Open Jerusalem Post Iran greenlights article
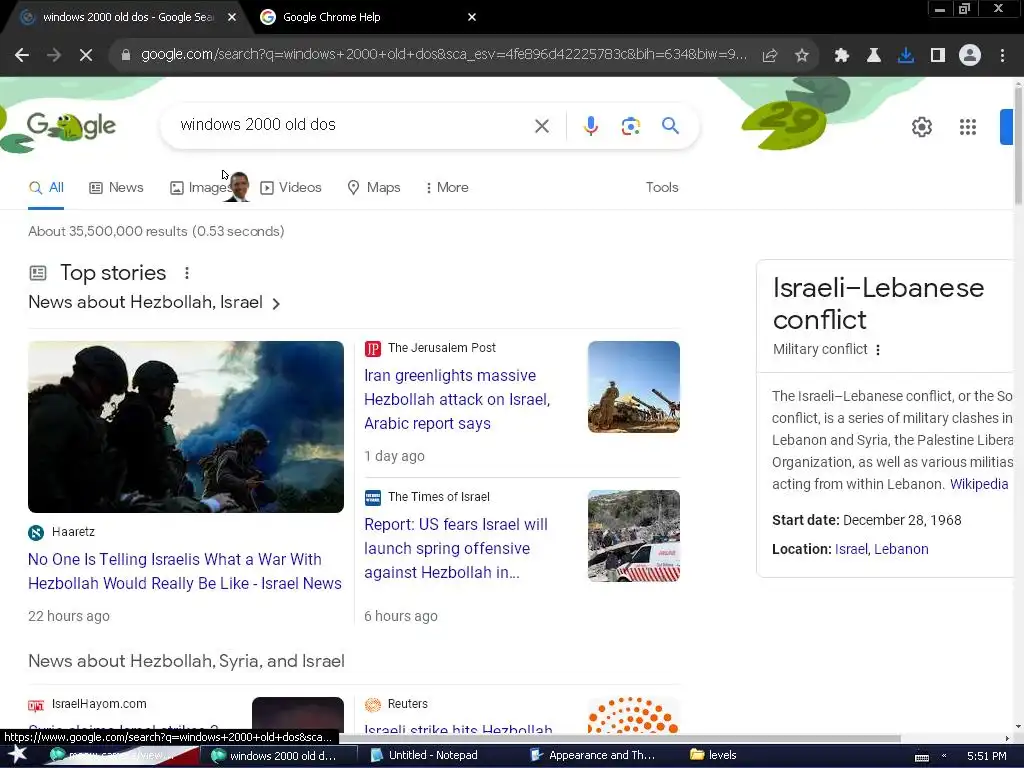The width and height of the screenshot is (1024, 768). (457, 400)
